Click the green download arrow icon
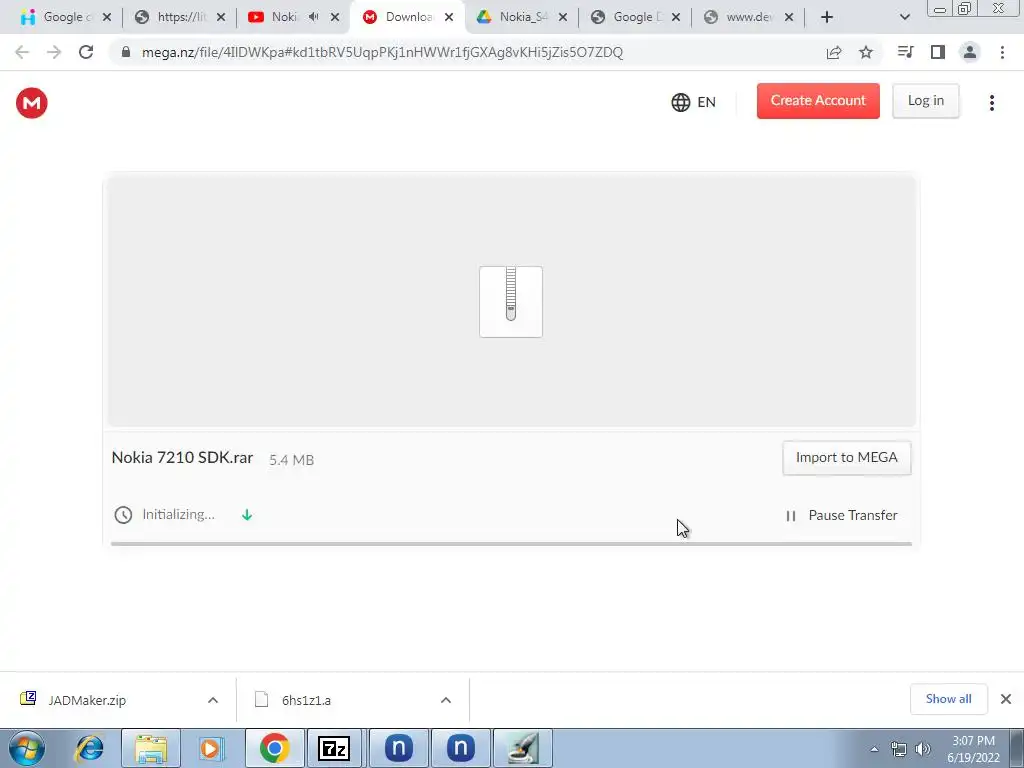 [x=247, y=515]
